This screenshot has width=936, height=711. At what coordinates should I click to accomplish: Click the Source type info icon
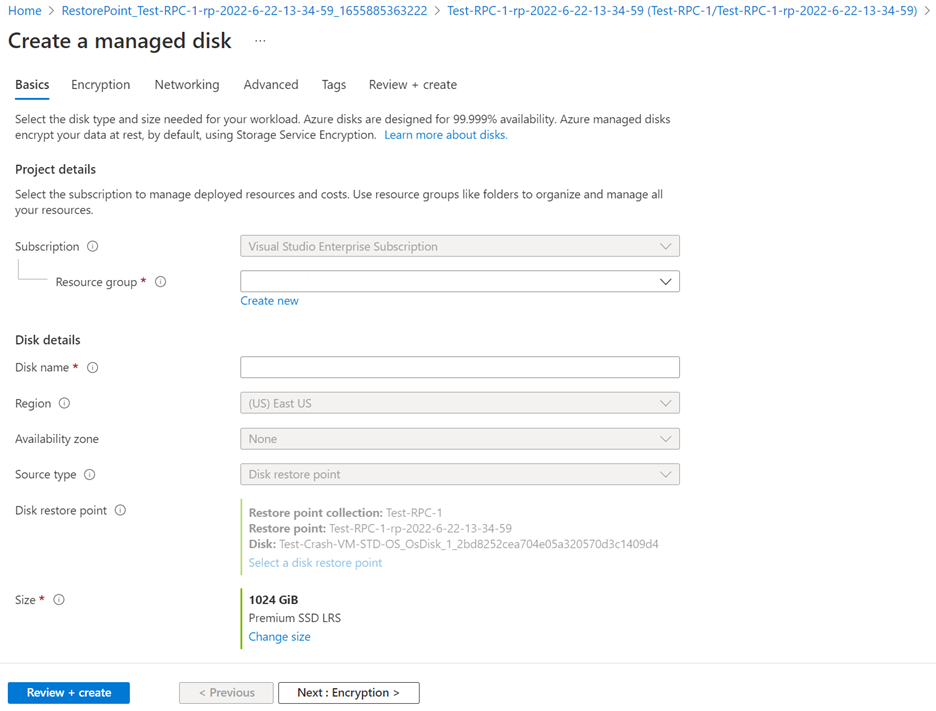coord(92,475)
